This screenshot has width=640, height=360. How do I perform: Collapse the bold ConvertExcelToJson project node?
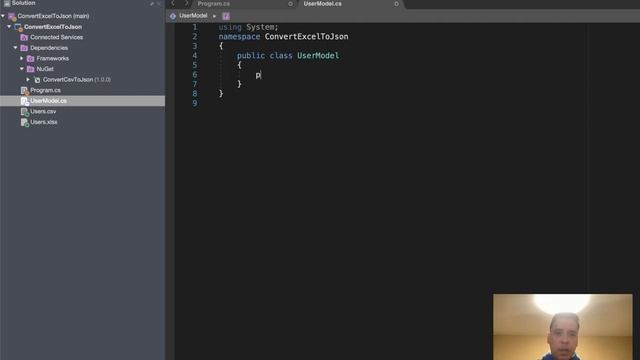[9, 27]
